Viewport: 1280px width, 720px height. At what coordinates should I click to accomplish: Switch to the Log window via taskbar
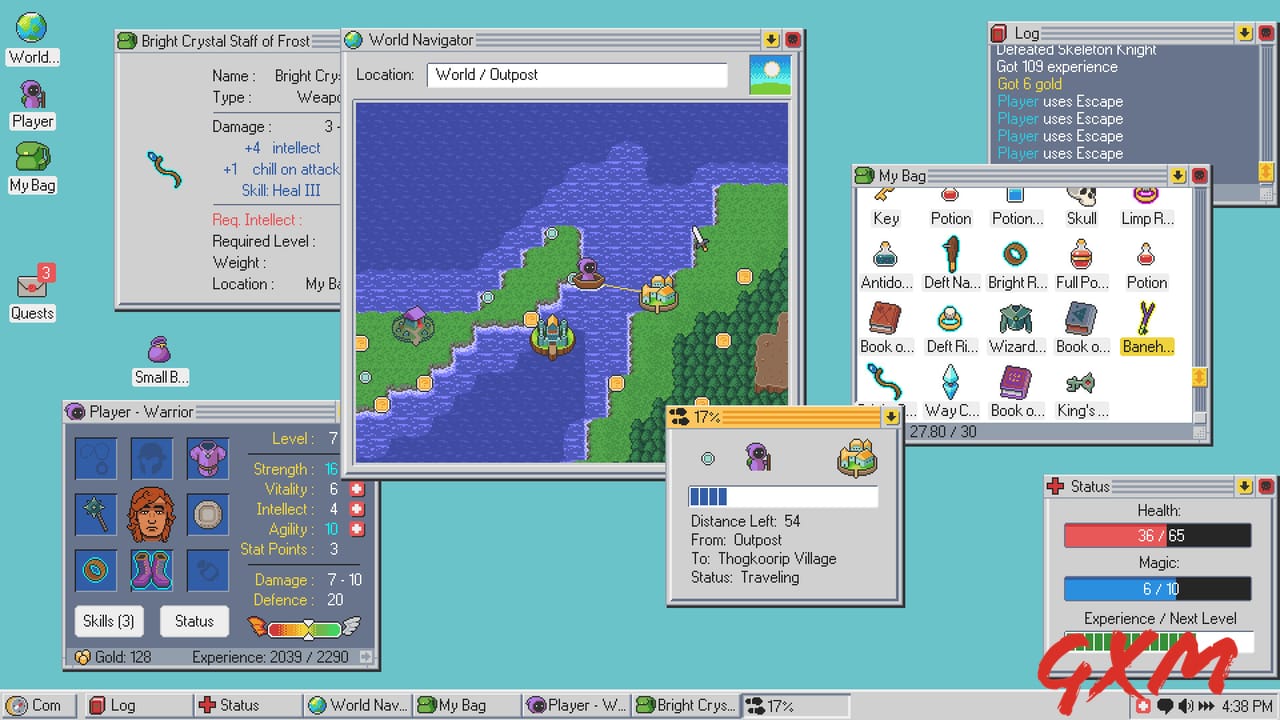click(x=138, y=705)
